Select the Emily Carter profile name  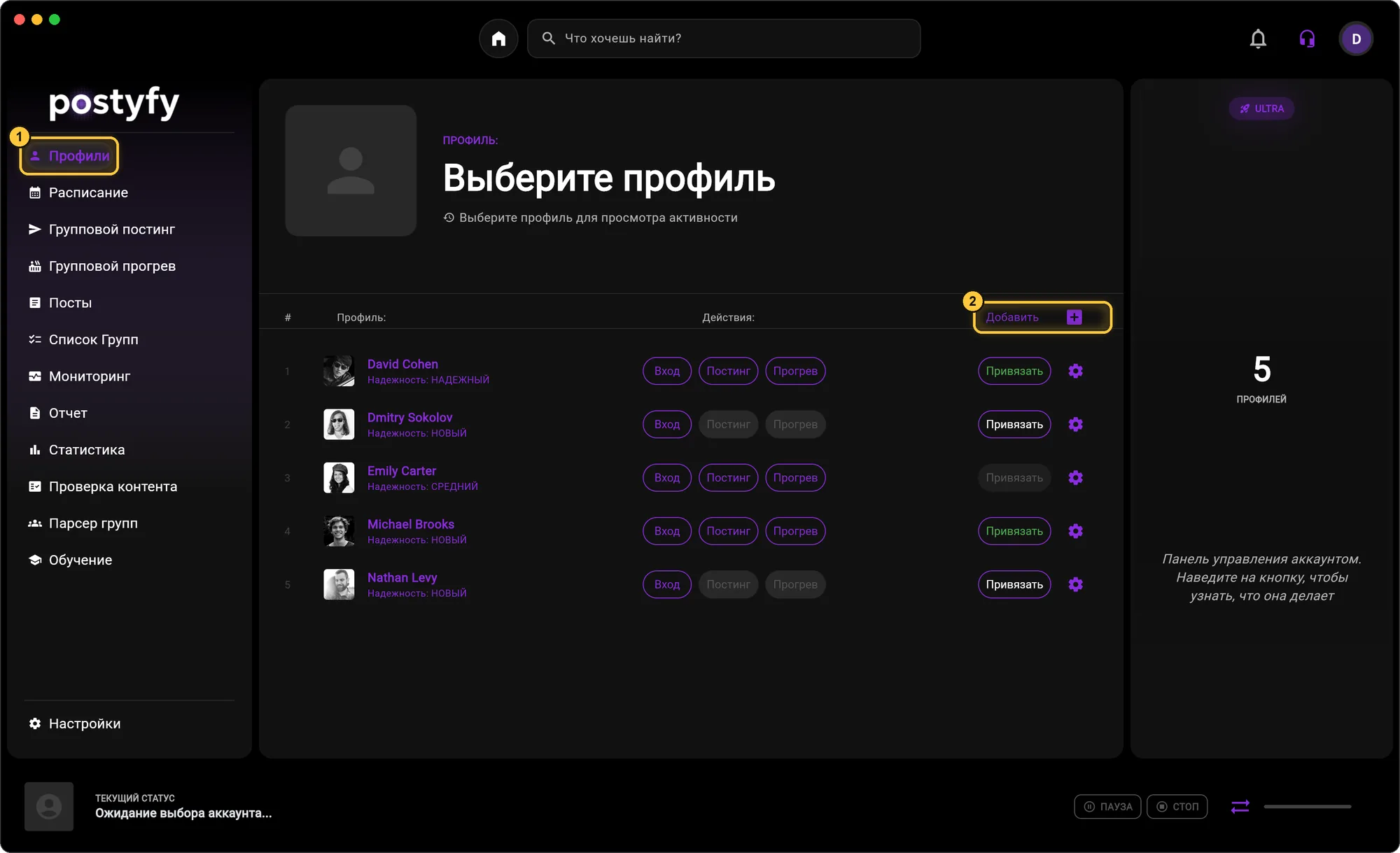(x=402, y=471)
